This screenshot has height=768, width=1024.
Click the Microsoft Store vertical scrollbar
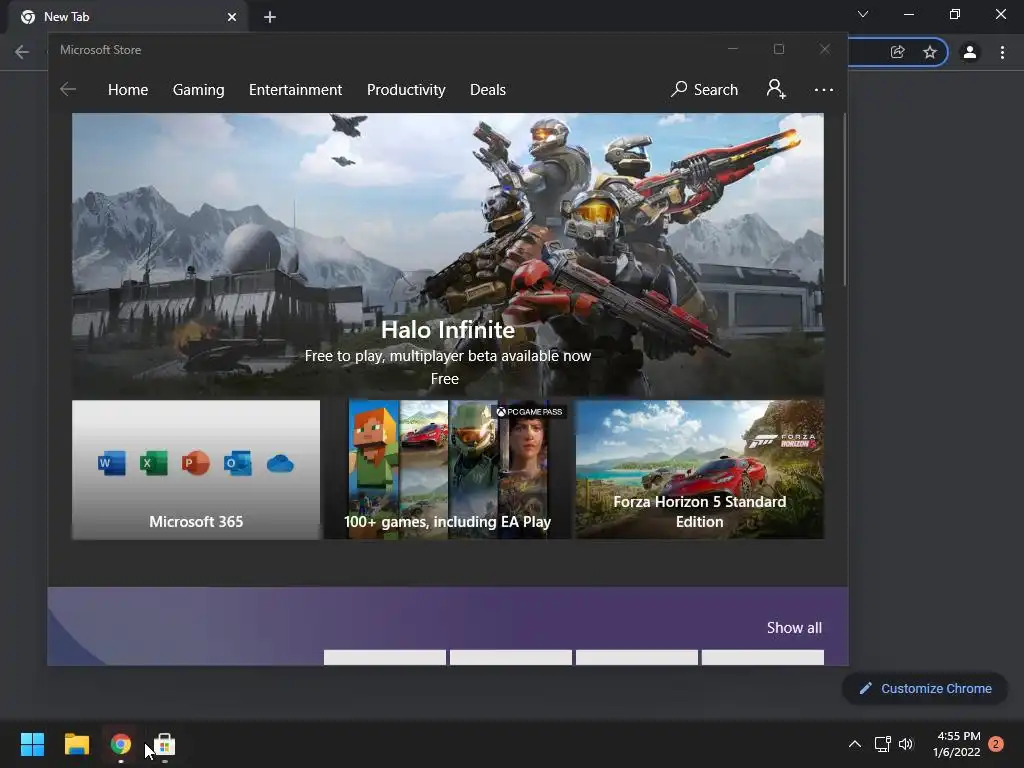click(x=844, y=199)
